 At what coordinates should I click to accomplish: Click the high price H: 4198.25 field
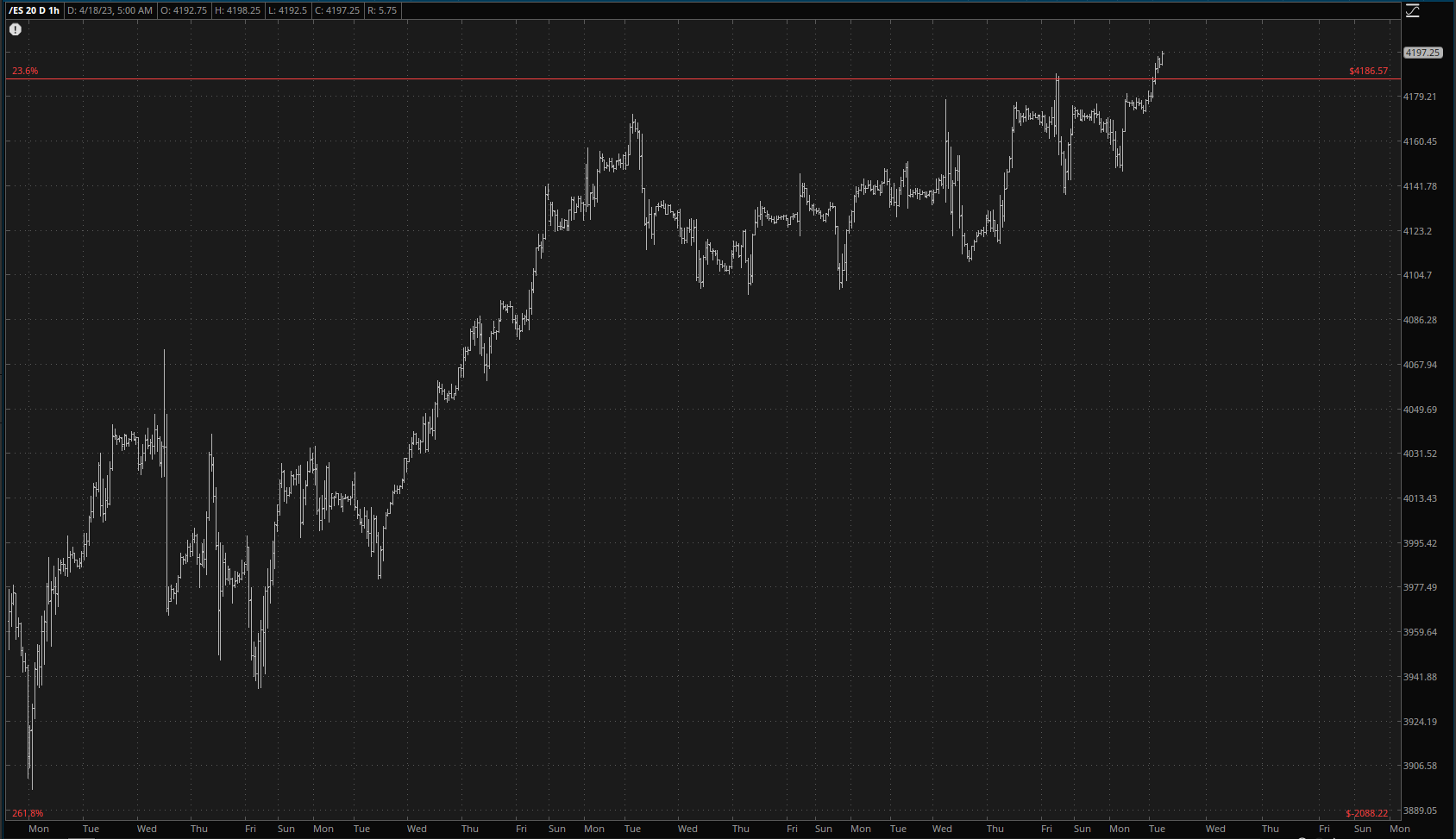coord(237,10)
